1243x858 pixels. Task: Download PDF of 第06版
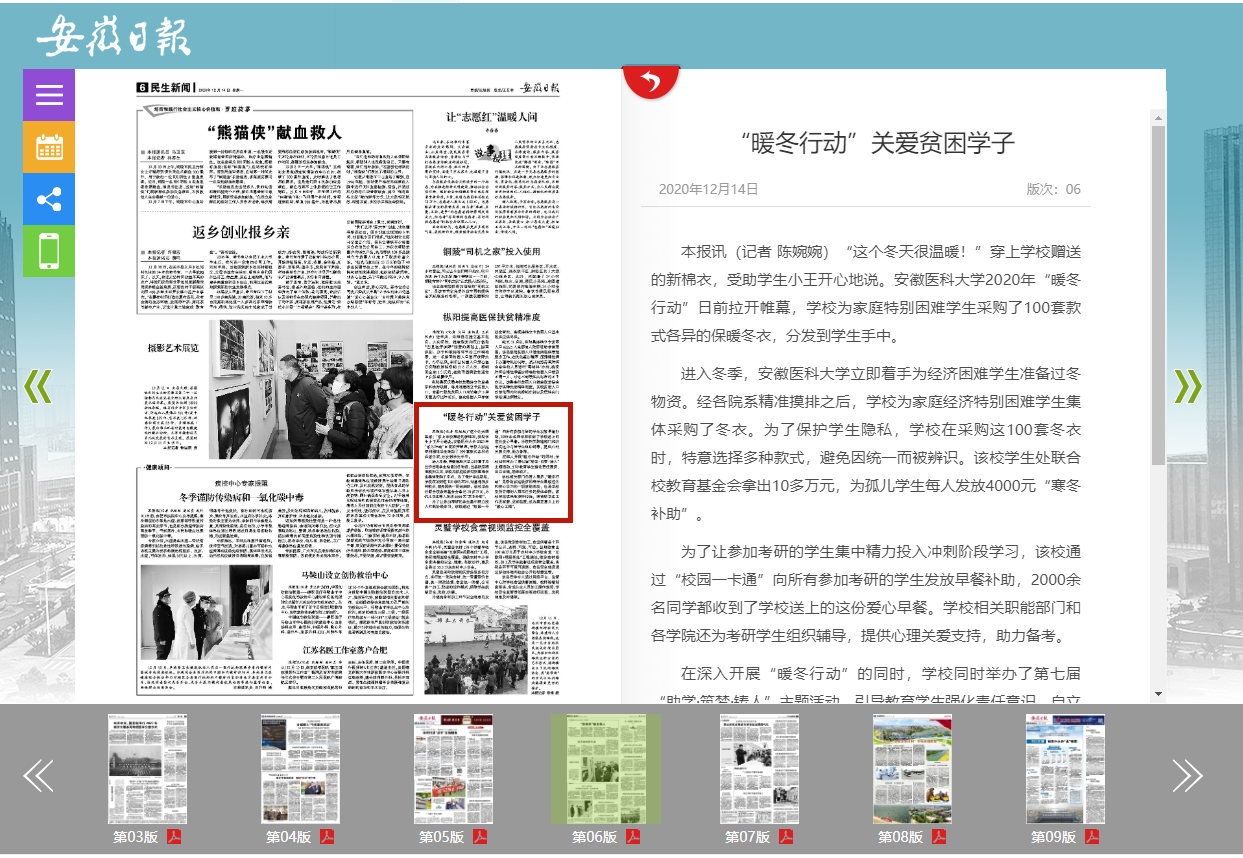(632, 837)
